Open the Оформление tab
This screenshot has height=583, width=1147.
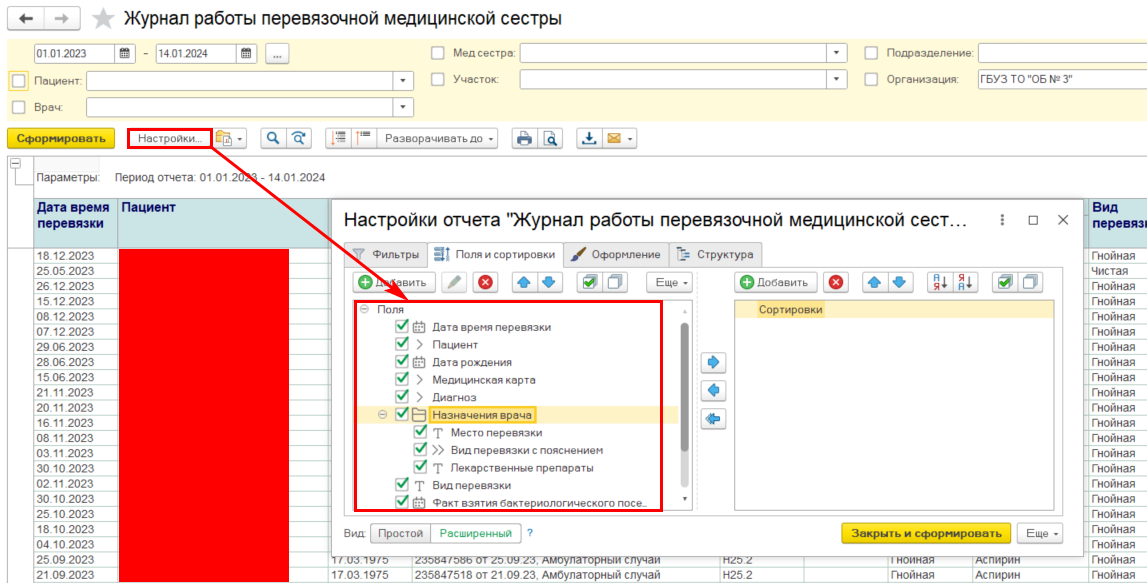[616, 254]
